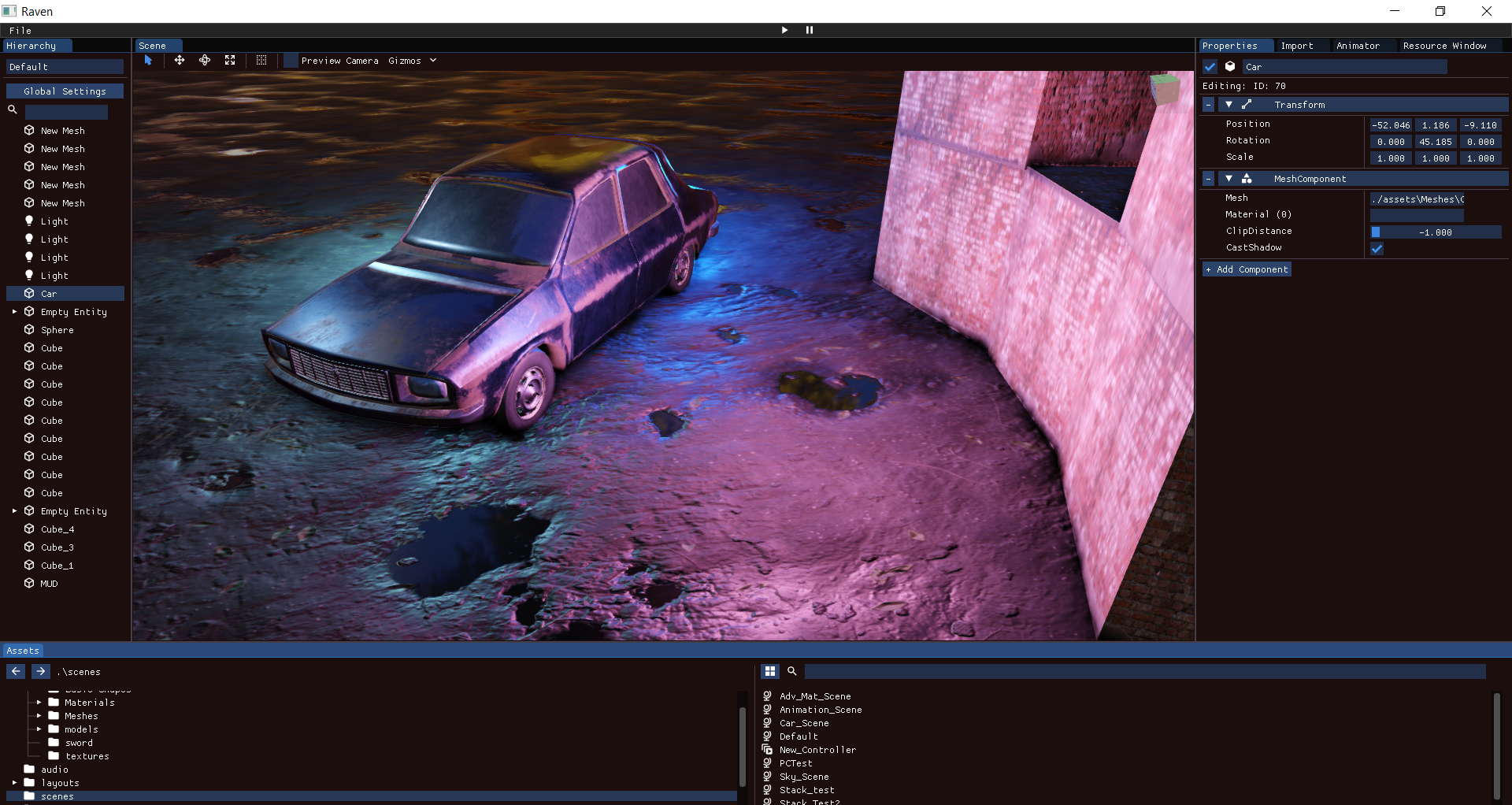This screenshot has height=805, width=1512.
Task: Click the Global Settings button
Action: pos(65,91)
